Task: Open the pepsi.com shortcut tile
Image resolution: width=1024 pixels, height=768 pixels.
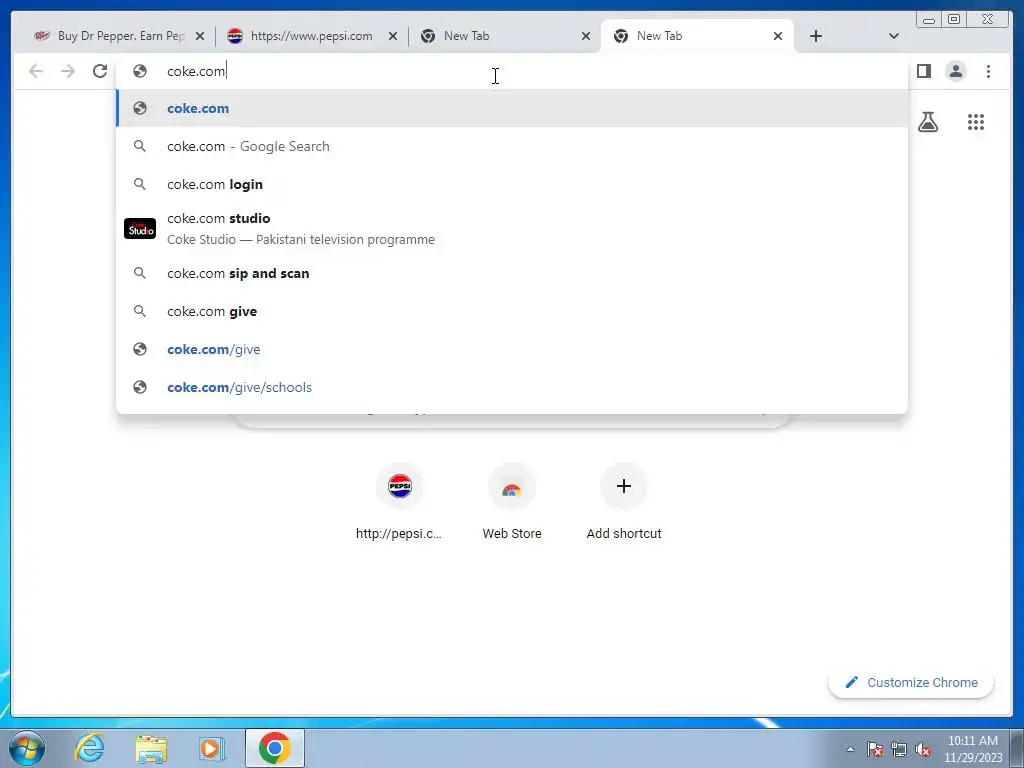Action: (x=400, y=502)
